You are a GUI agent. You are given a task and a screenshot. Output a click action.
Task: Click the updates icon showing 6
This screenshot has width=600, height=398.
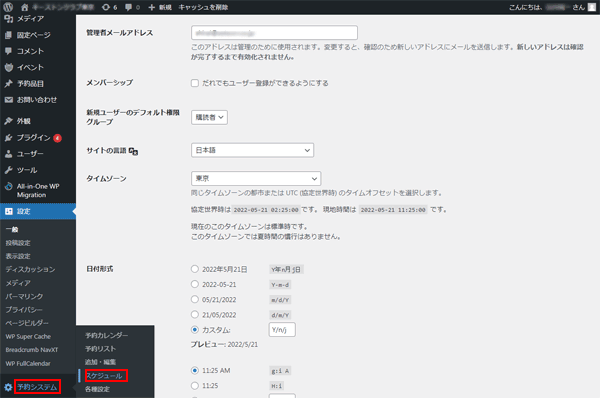tap(106, 7)
